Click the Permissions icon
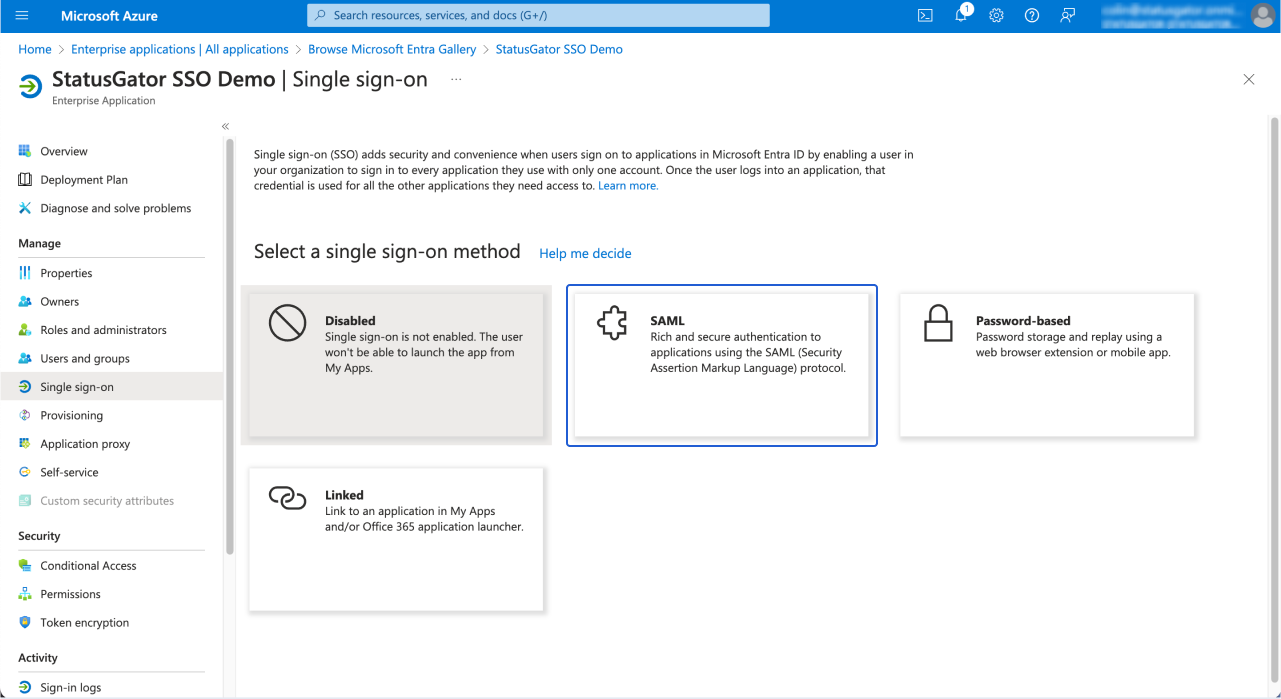The height and width of the screenshot is (699, 1281). point(25,594)
